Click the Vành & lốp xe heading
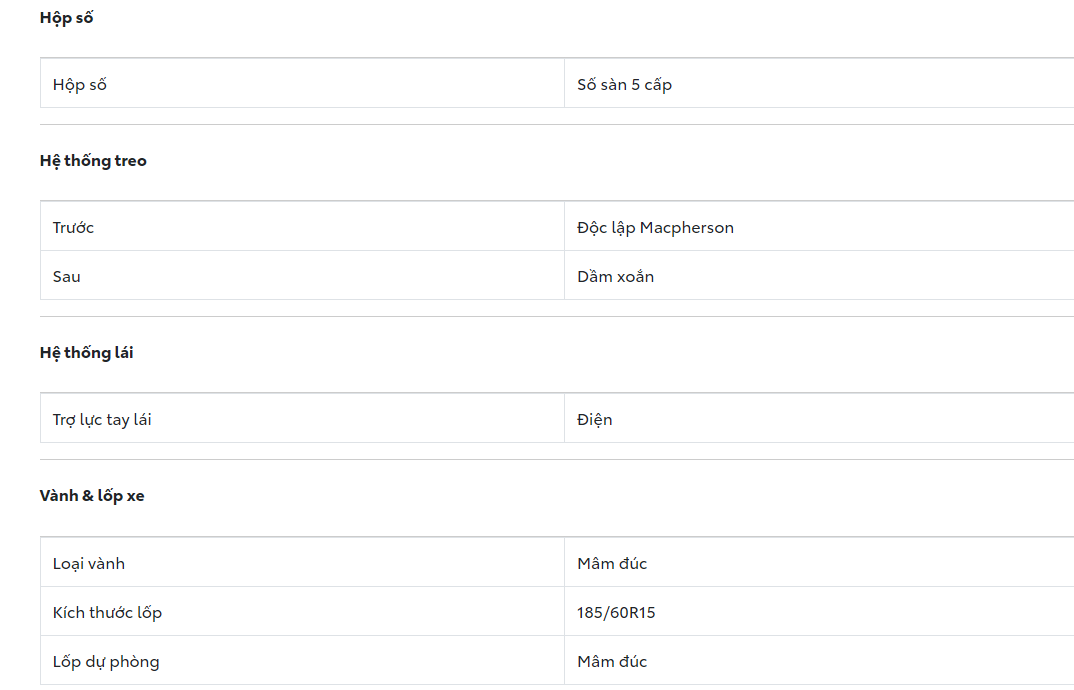This screenshot has height=690, width=1074. pos(92,496)
